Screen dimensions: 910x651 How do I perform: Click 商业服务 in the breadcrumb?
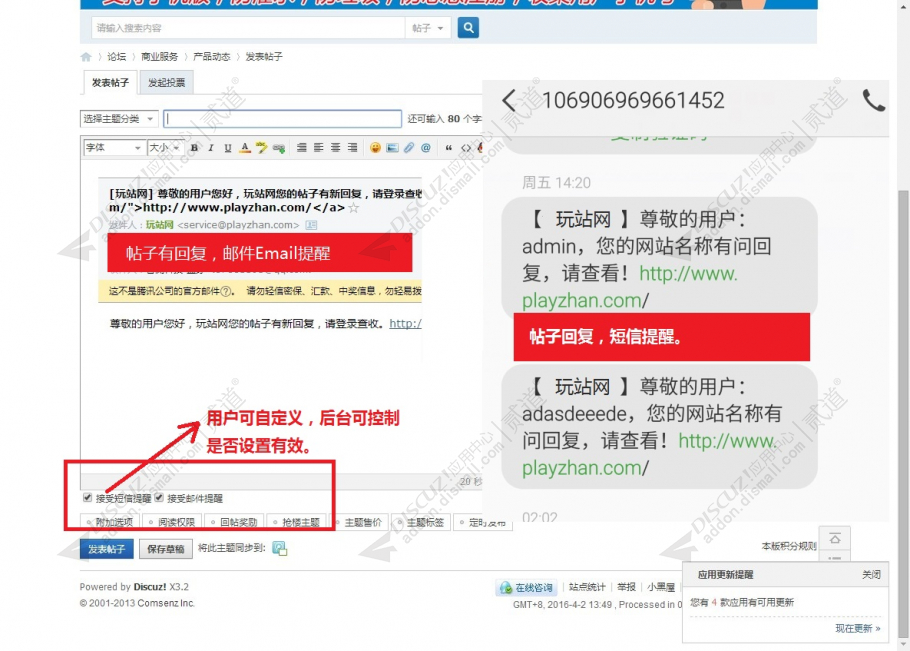point(160,56)
